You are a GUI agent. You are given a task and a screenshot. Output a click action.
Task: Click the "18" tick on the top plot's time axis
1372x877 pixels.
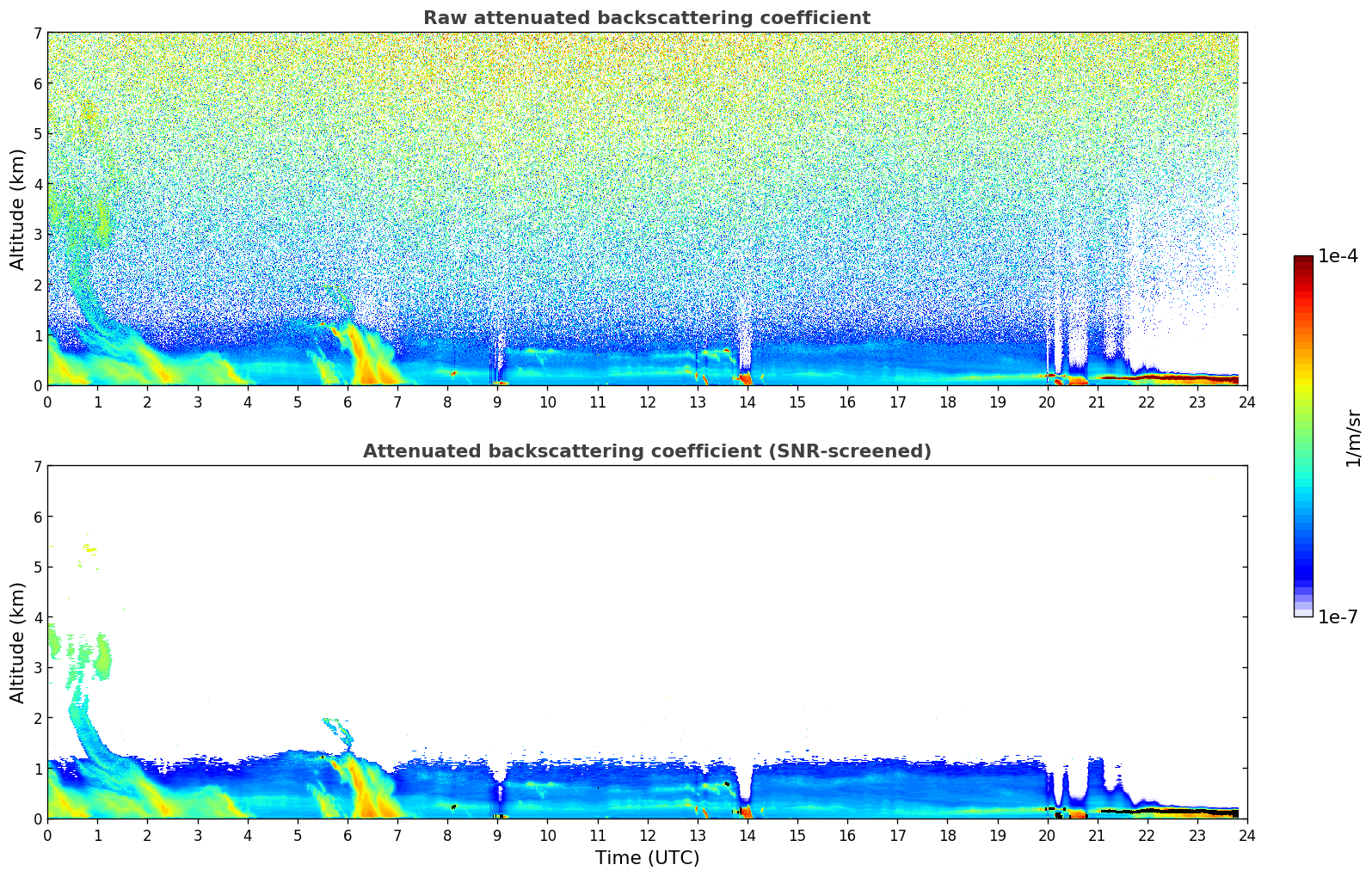pos(947,402)
